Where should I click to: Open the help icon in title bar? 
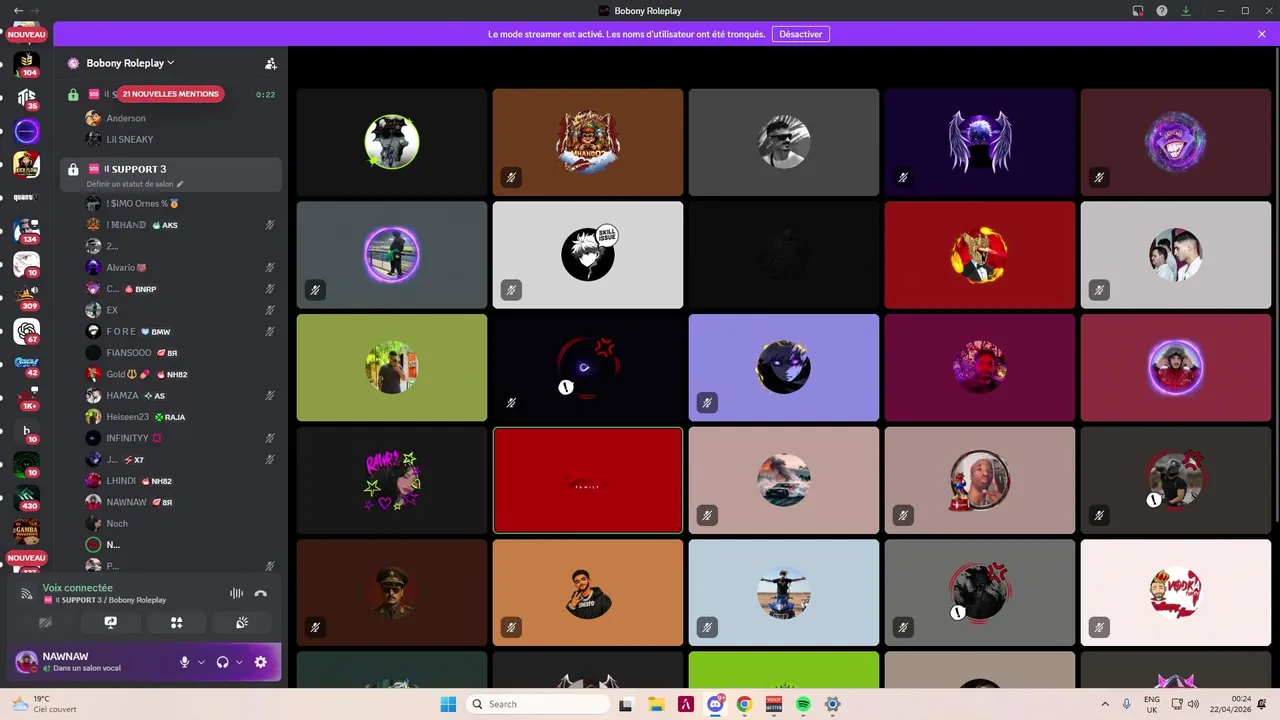click(1162, 10)
